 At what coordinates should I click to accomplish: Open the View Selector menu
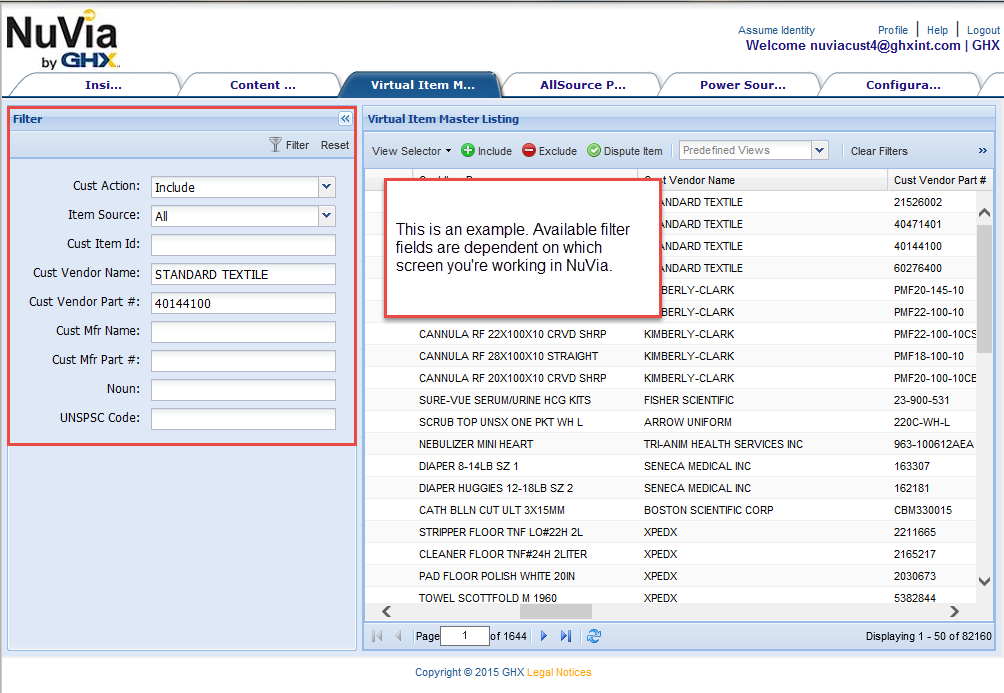click(x=412, y=151)
